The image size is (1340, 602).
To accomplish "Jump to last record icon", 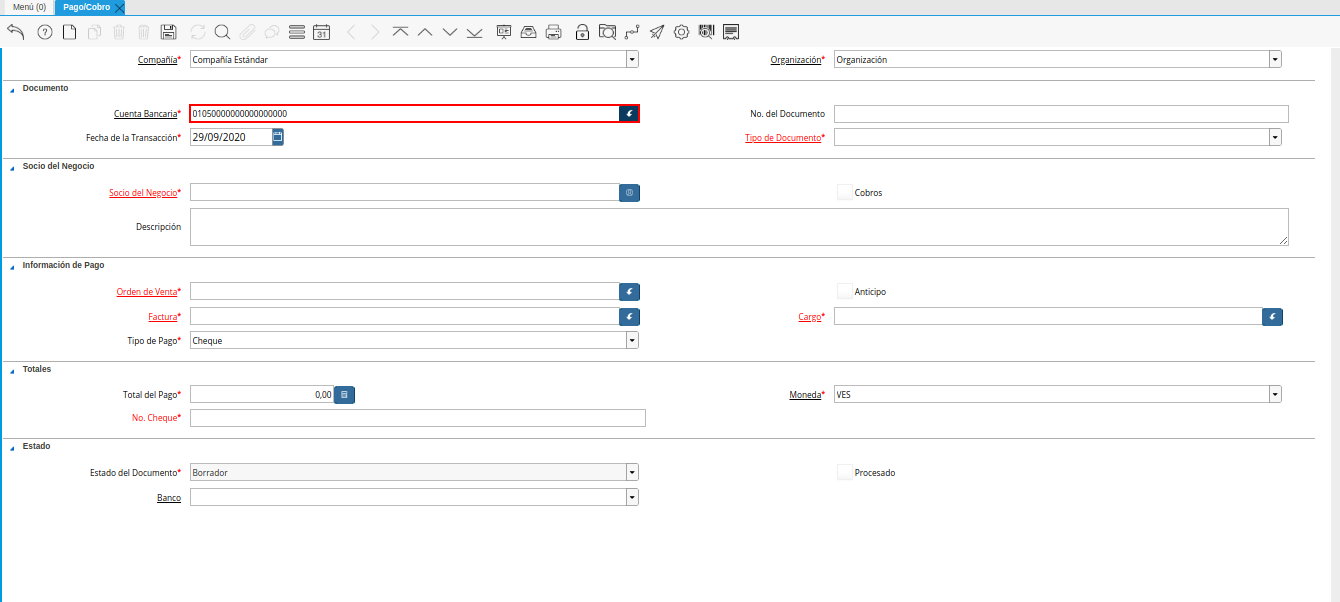I will [x=474, y=32].
